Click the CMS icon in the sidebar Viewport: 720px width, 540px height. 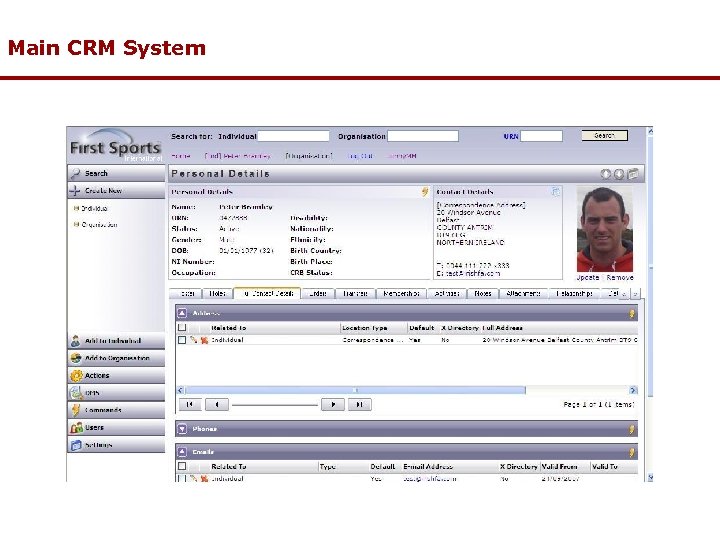click(76, 393)
